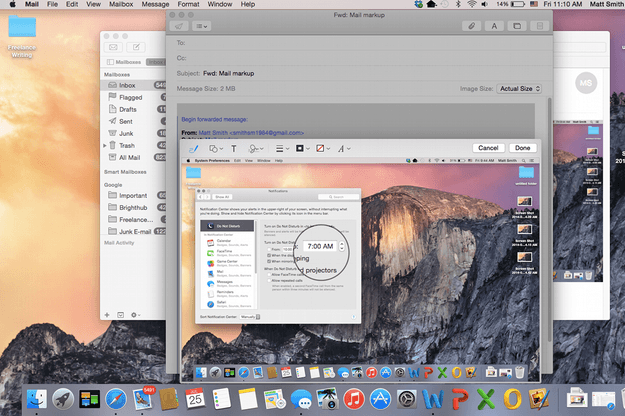Open the Mail menu in menu bar

click(x=32, y=4)
